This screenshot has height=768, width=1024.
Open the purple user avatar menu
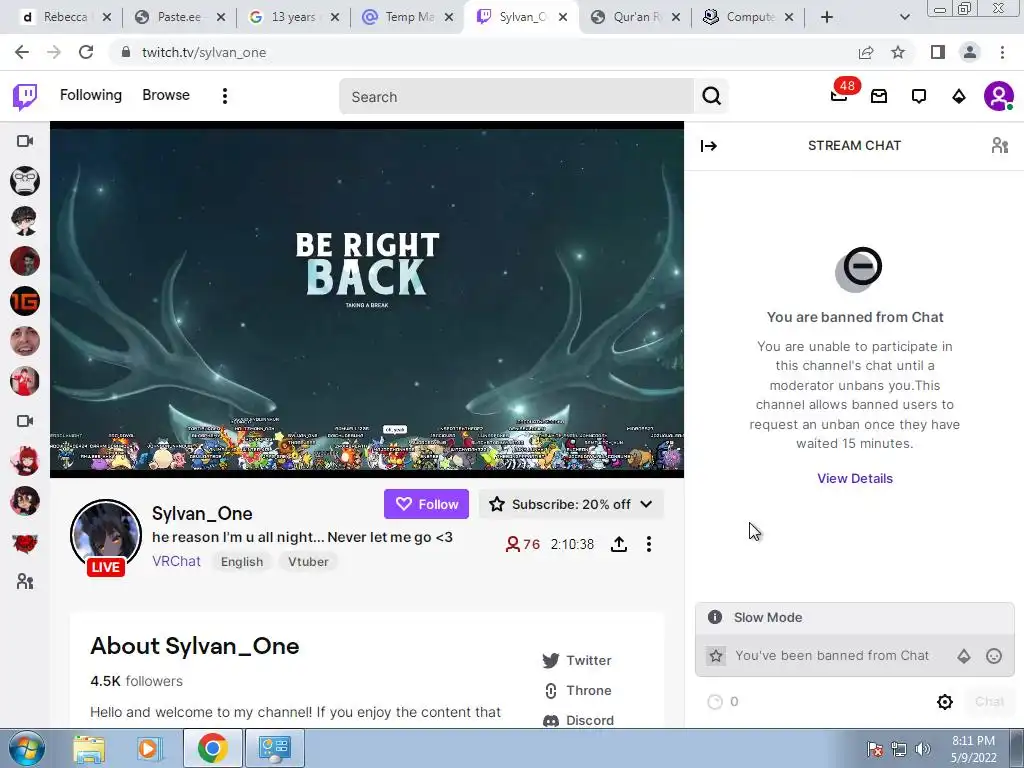999,97
